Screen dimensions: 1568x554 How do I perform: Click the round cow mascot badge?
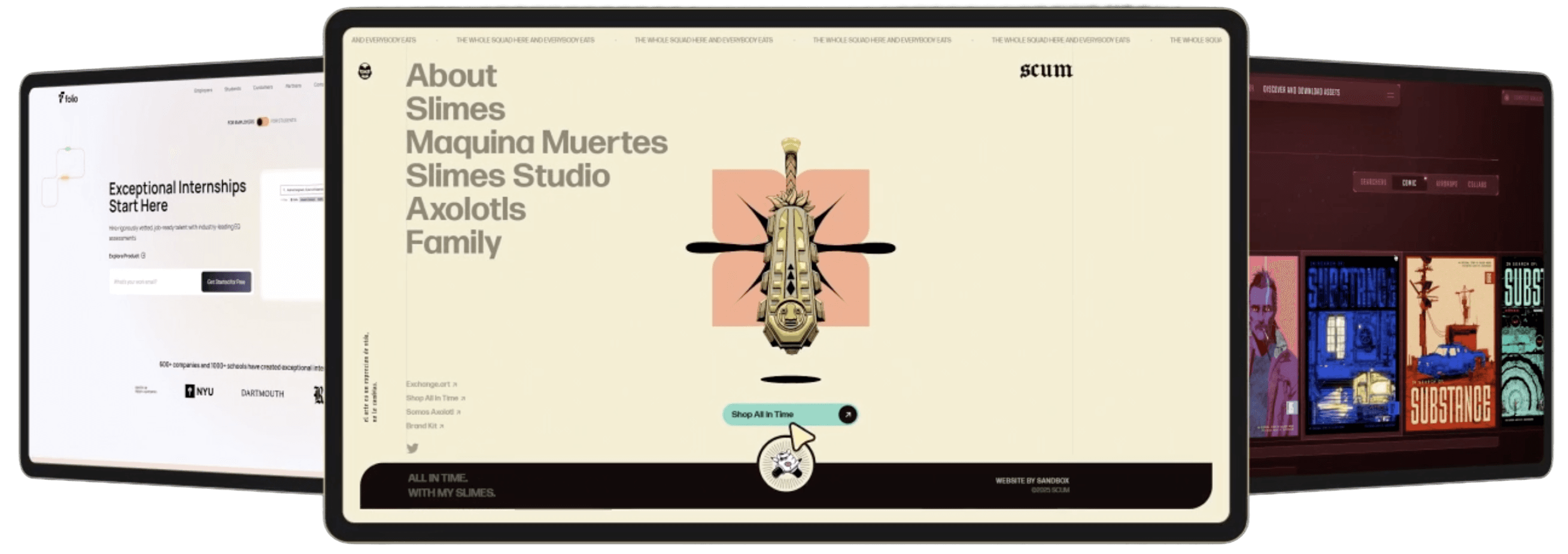(785, 465)
